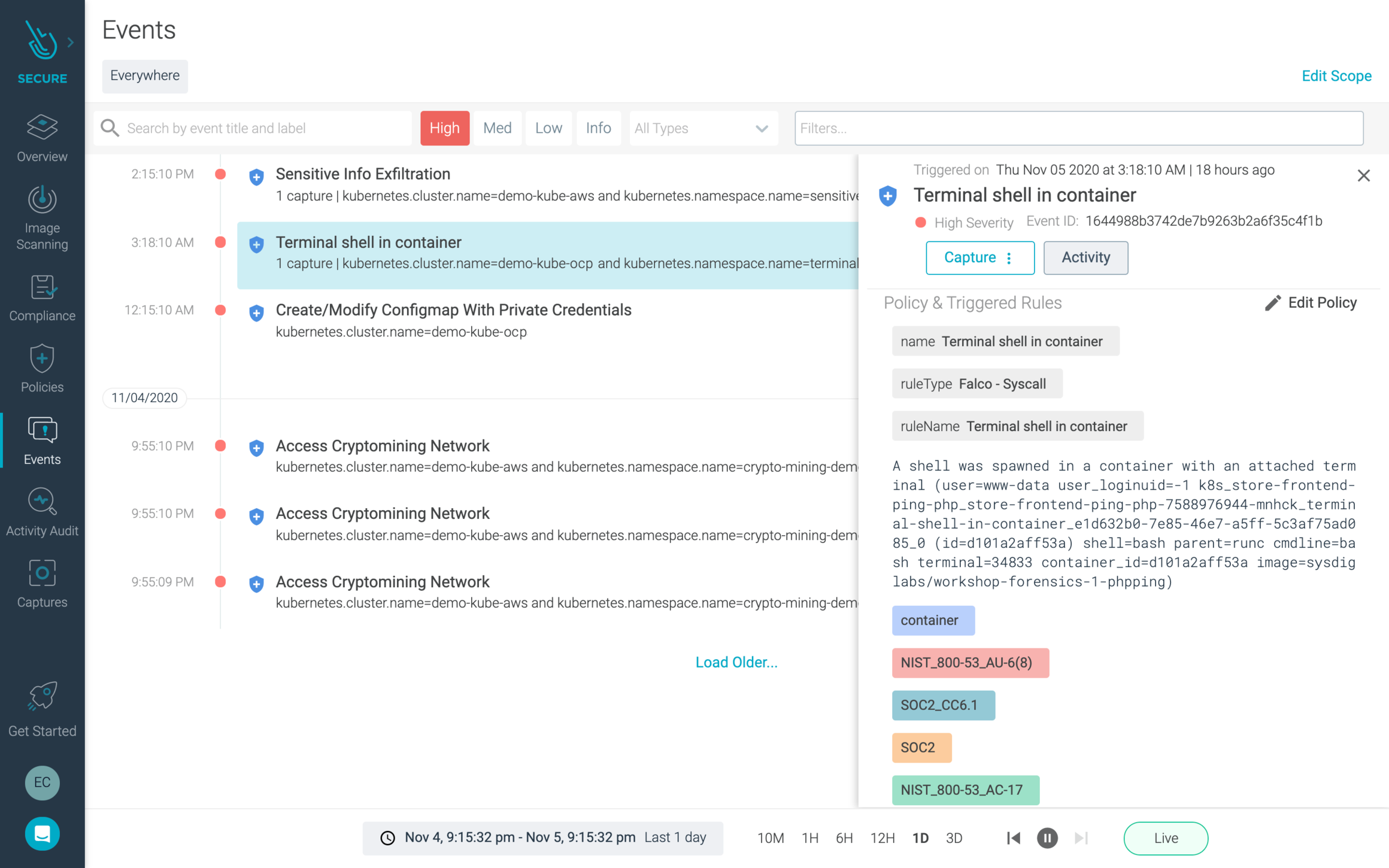Expand the sidebar with chevron arrow
The height and width of the screenshot is (868, 1389).
click(x=71, y=43)
